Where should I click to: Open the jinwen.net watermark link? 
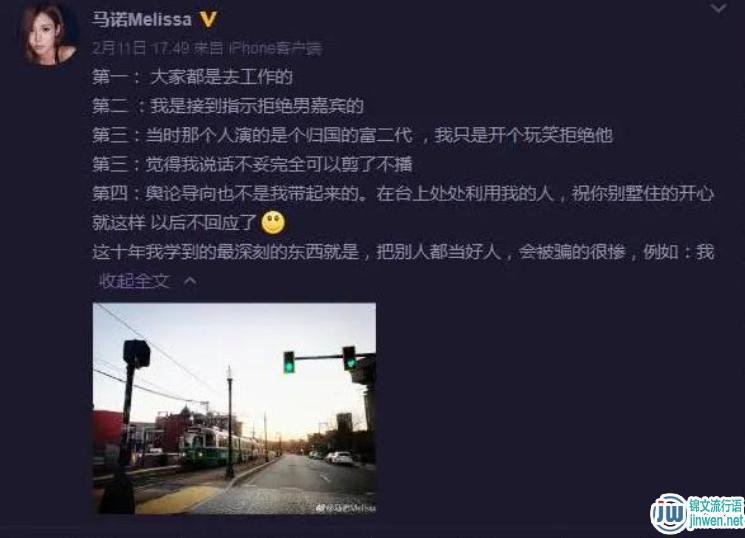tap(716, 521)
